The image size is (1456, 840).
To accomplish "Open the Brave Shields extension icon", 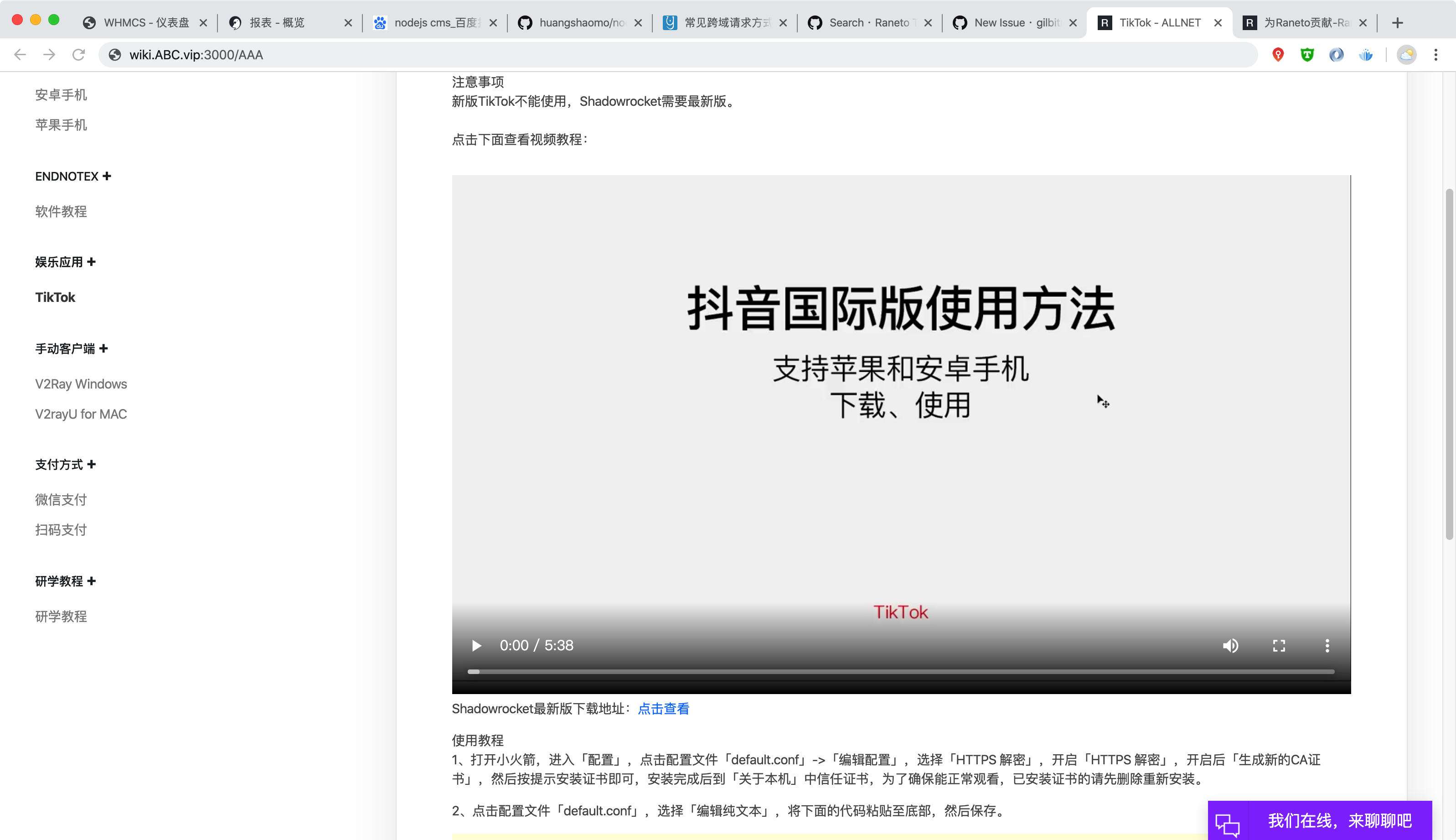I will pos(1308,54).
